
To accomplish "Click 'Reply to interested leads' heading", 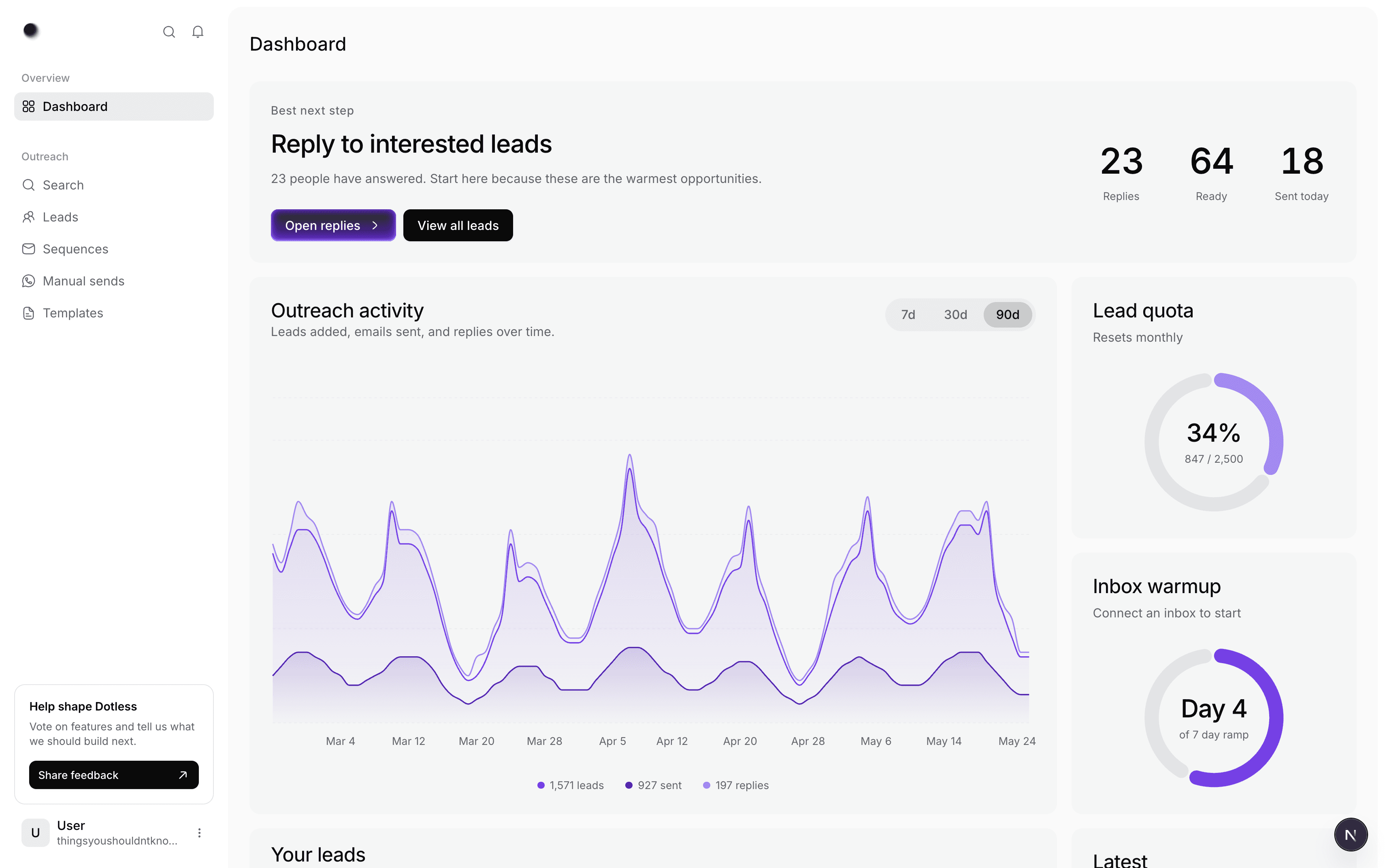I will (411, 144).
